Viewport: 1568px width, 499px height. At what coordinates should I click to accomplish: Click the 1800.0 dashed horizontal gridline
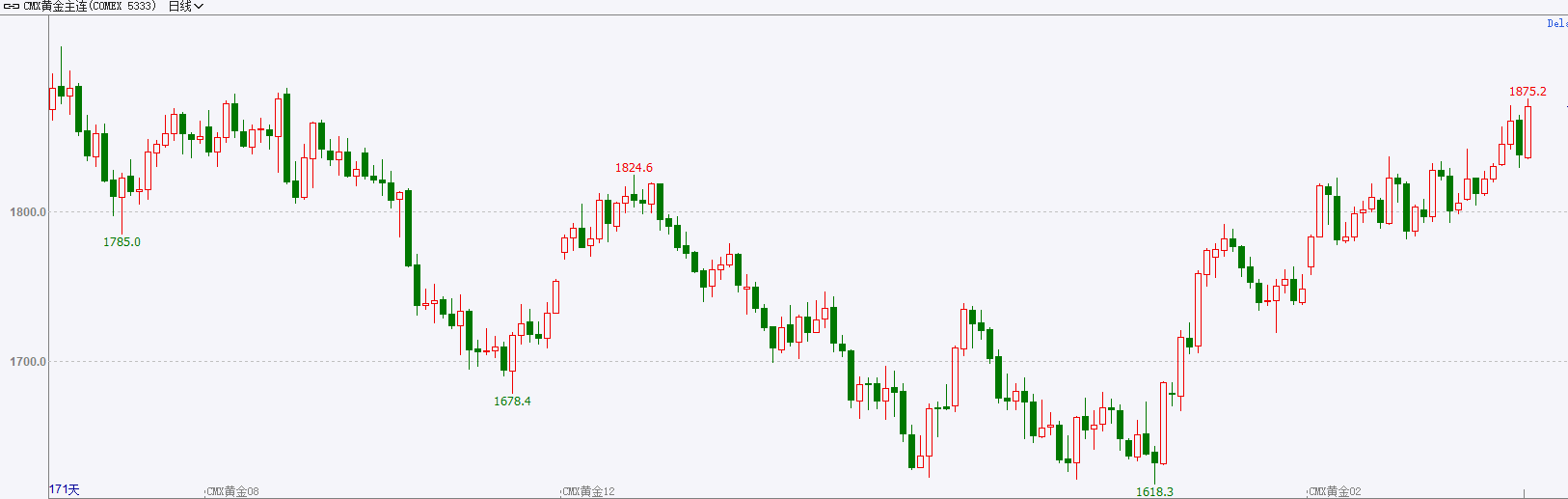(808, 212)
